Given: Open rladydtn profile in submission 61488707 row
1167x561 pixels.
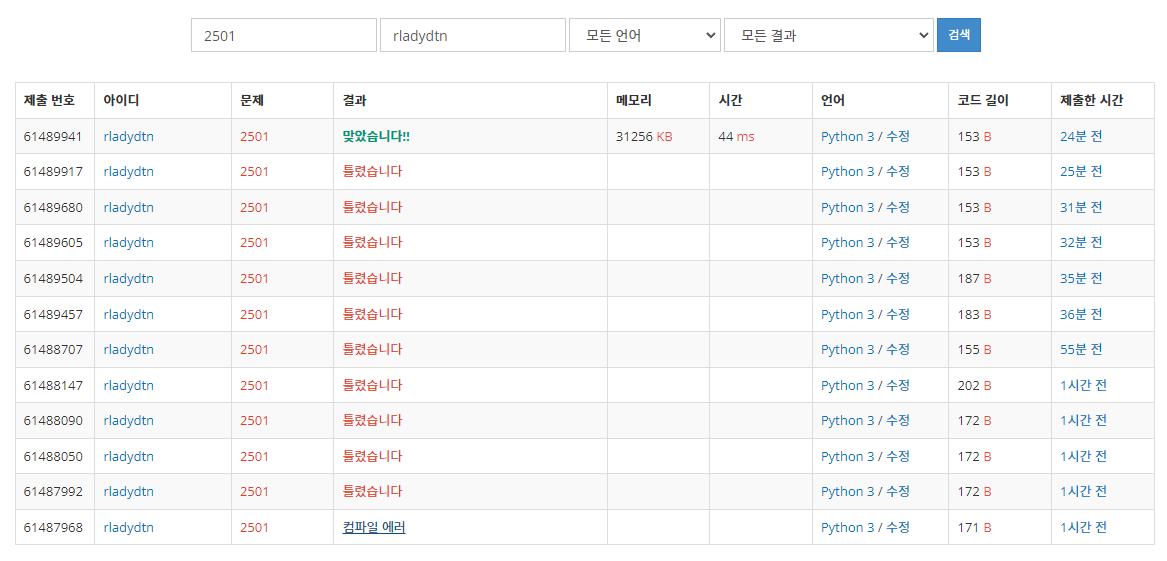Looking at the screenshot, I should click(x=129, y=350).
